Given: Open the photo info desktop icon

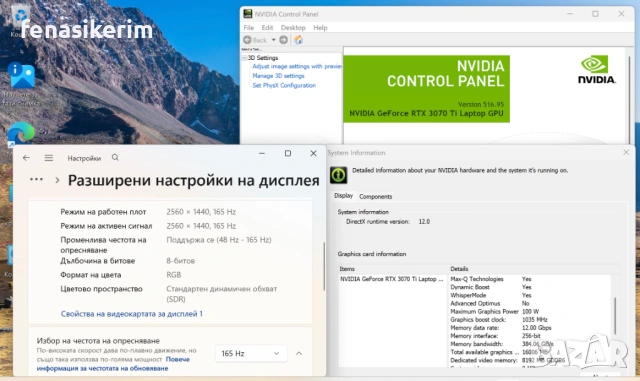Looking at the screenshot, I should (x=21, y=76).
